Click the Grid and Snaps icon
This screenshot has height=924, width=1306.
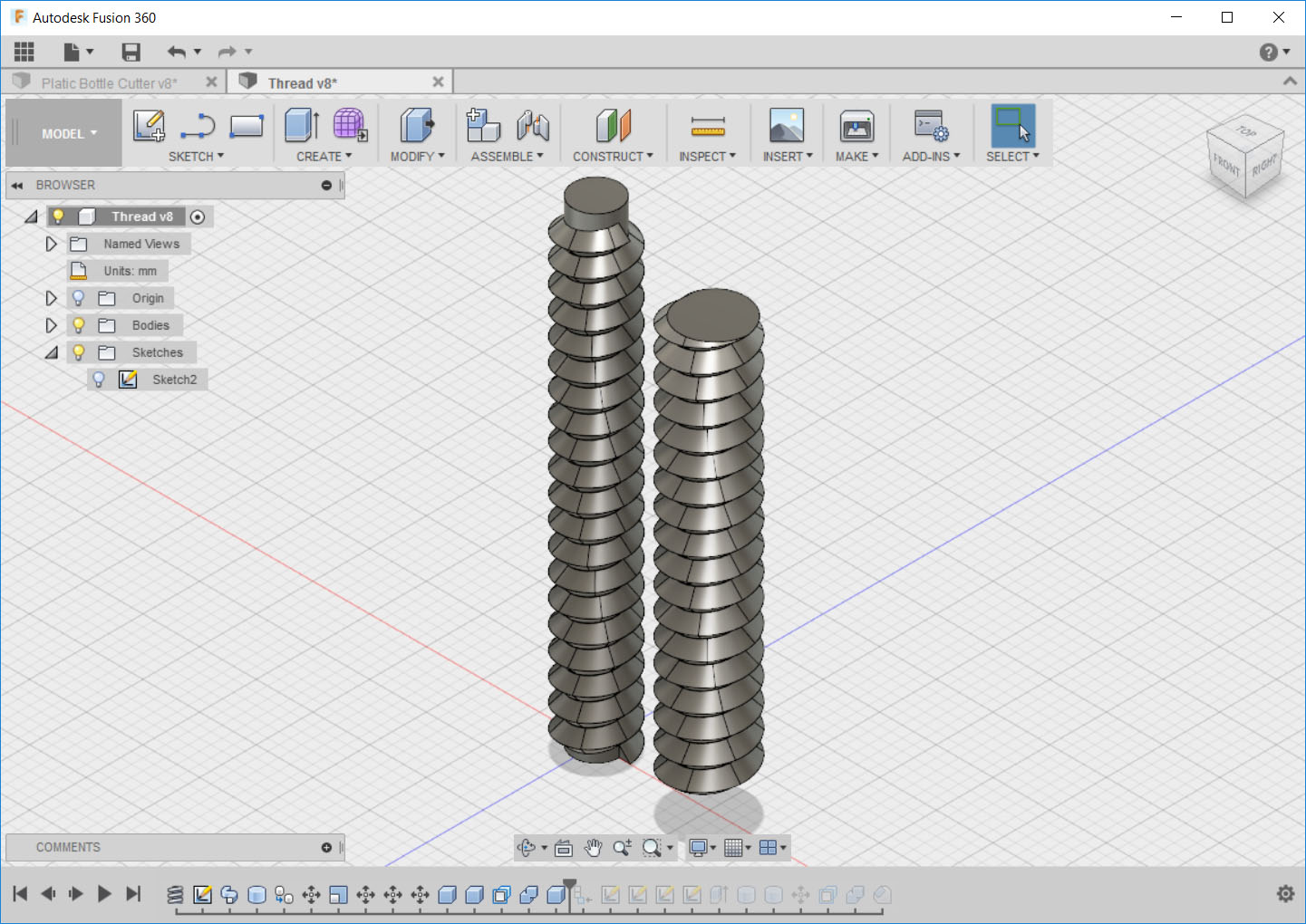tap(735, 848)
